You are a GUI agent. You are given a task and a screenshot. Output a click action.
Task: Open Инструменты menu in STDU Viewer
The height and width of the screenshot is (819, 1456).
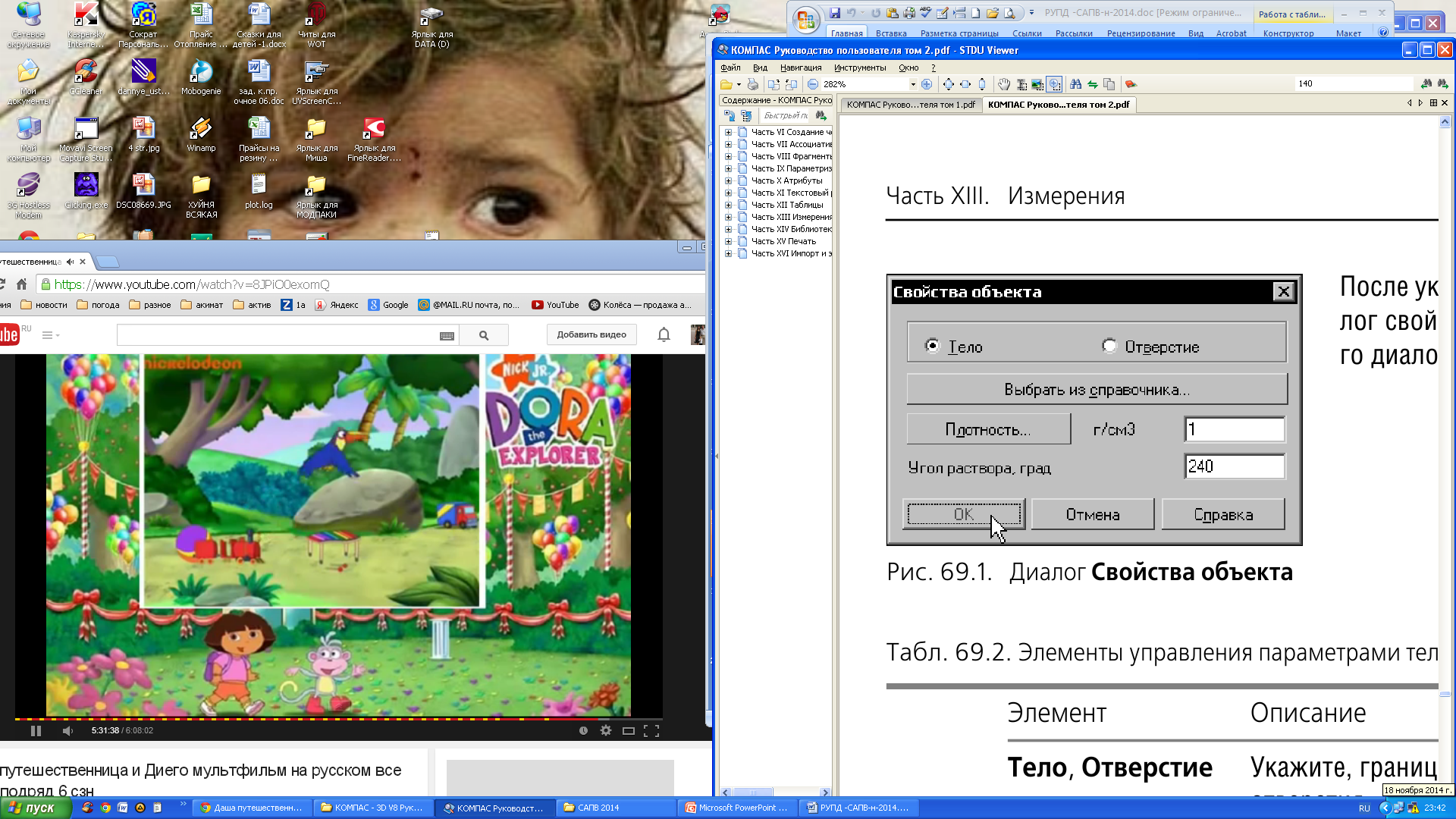pyautogui.click(x=860, y=67)
